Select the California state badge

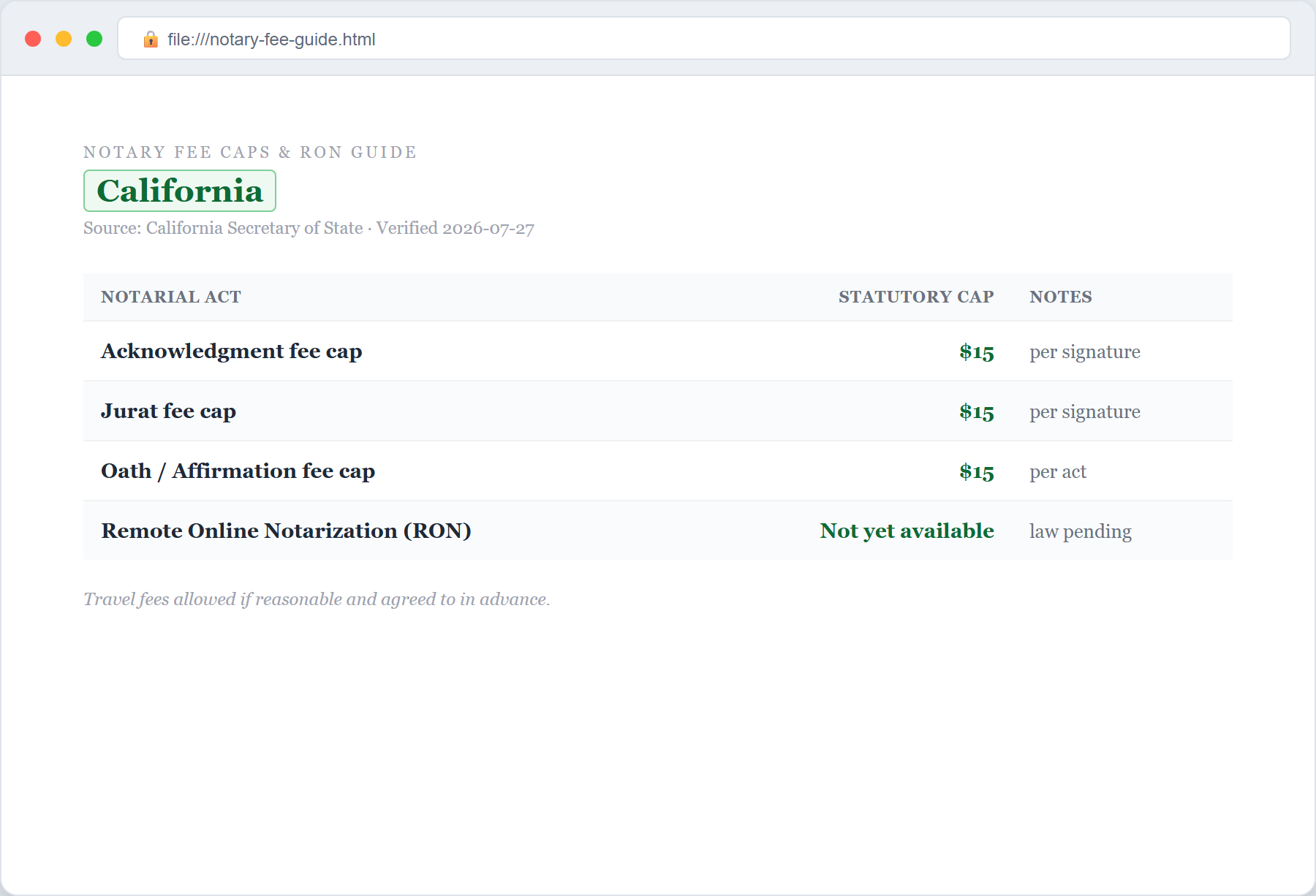180,191
